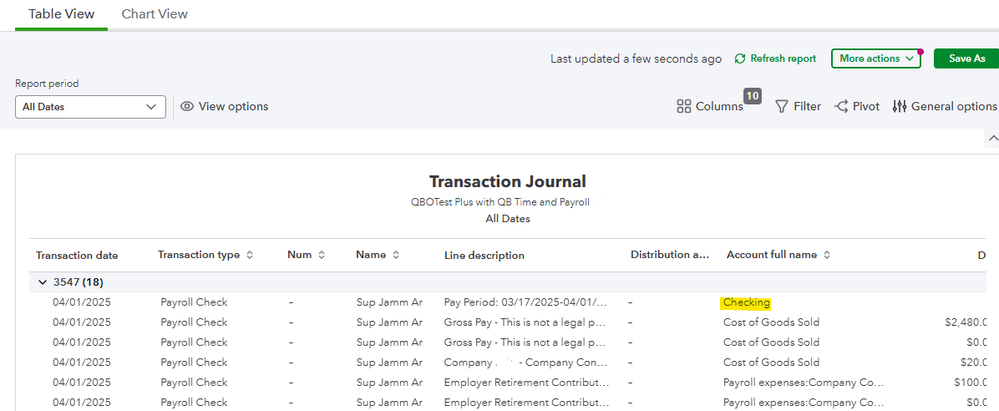Open the Report period All Dates dropdown
The image size is (999, 411).
[90, 107]
